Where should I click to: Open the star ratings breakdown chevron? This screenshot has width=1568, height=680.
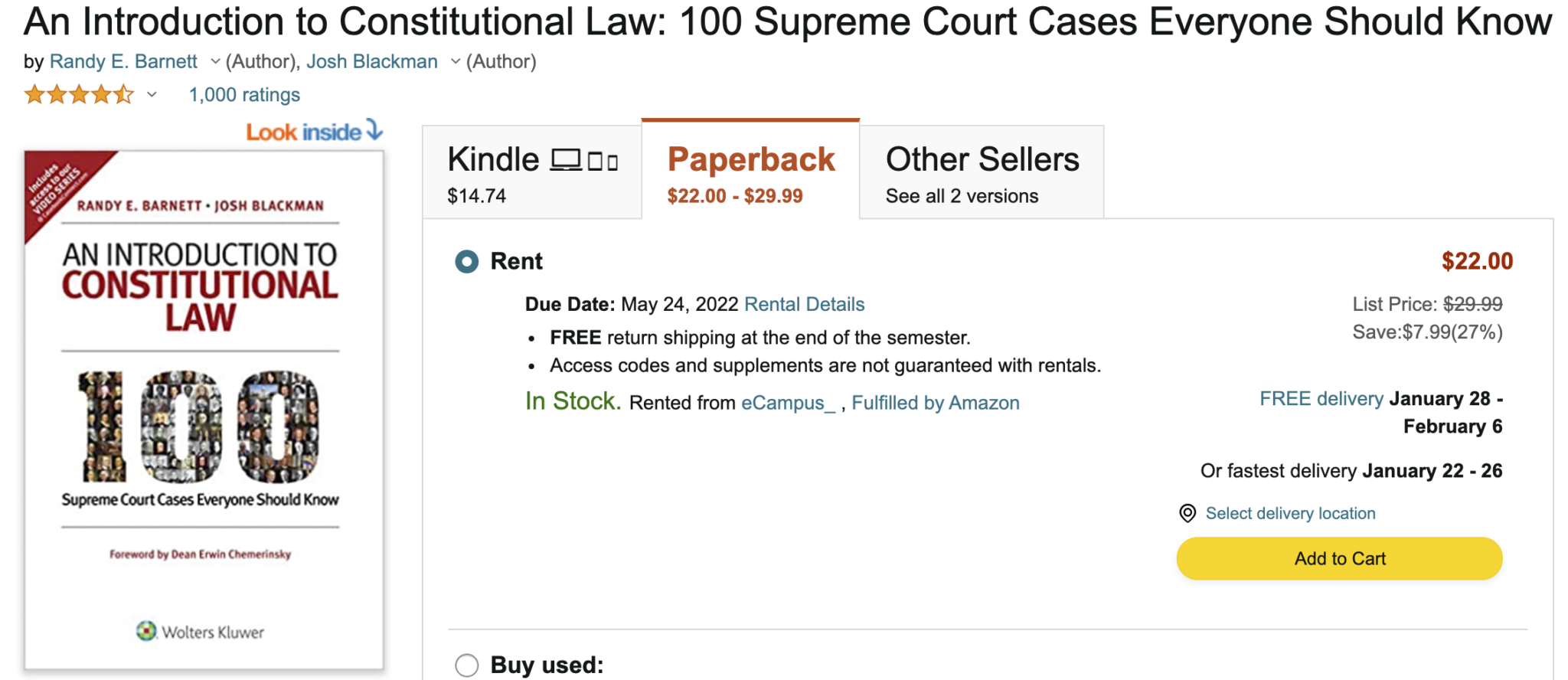pyautogui.click(x=152, y=95)
